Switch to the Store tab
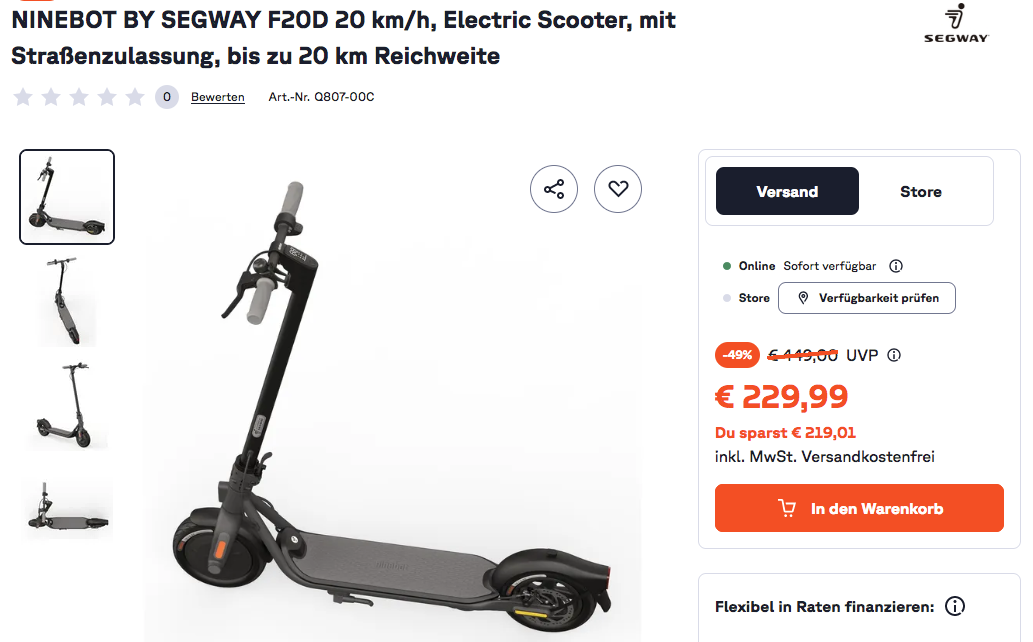Viewport: 1033px width, 642px height. pyautogui.click(x=921, y=191)
